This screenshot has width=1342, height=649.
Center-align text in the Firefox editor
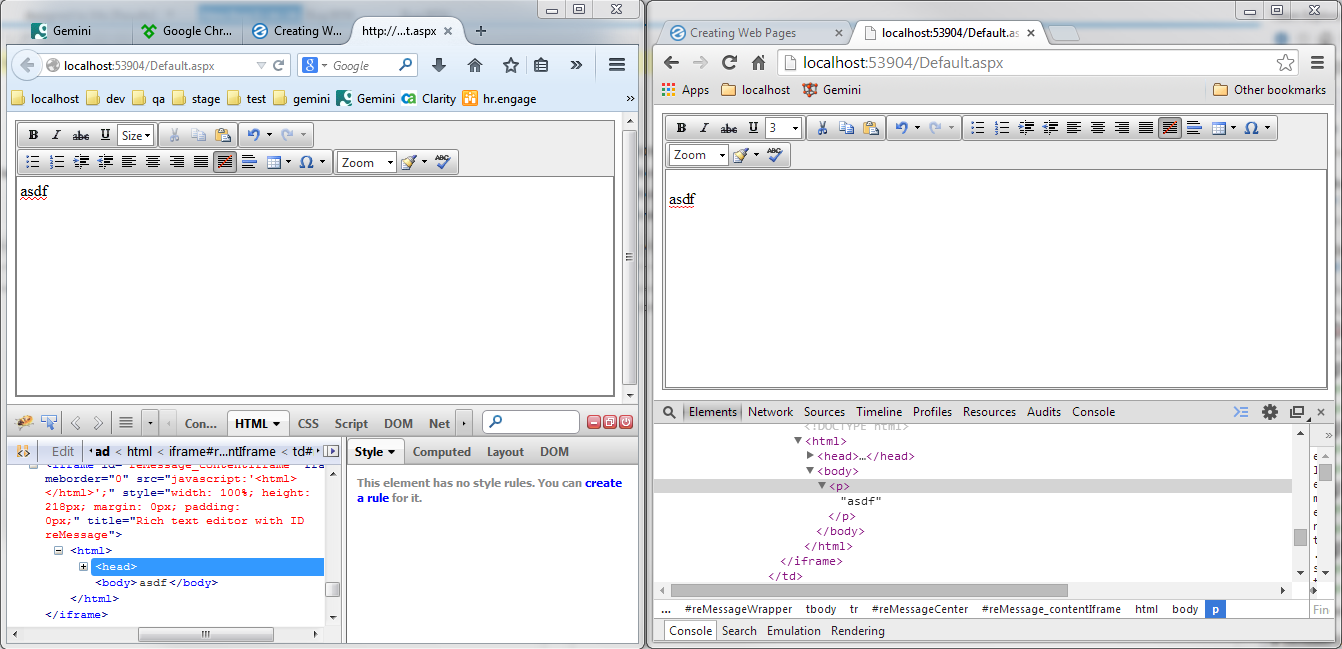[x=153, y=162]
